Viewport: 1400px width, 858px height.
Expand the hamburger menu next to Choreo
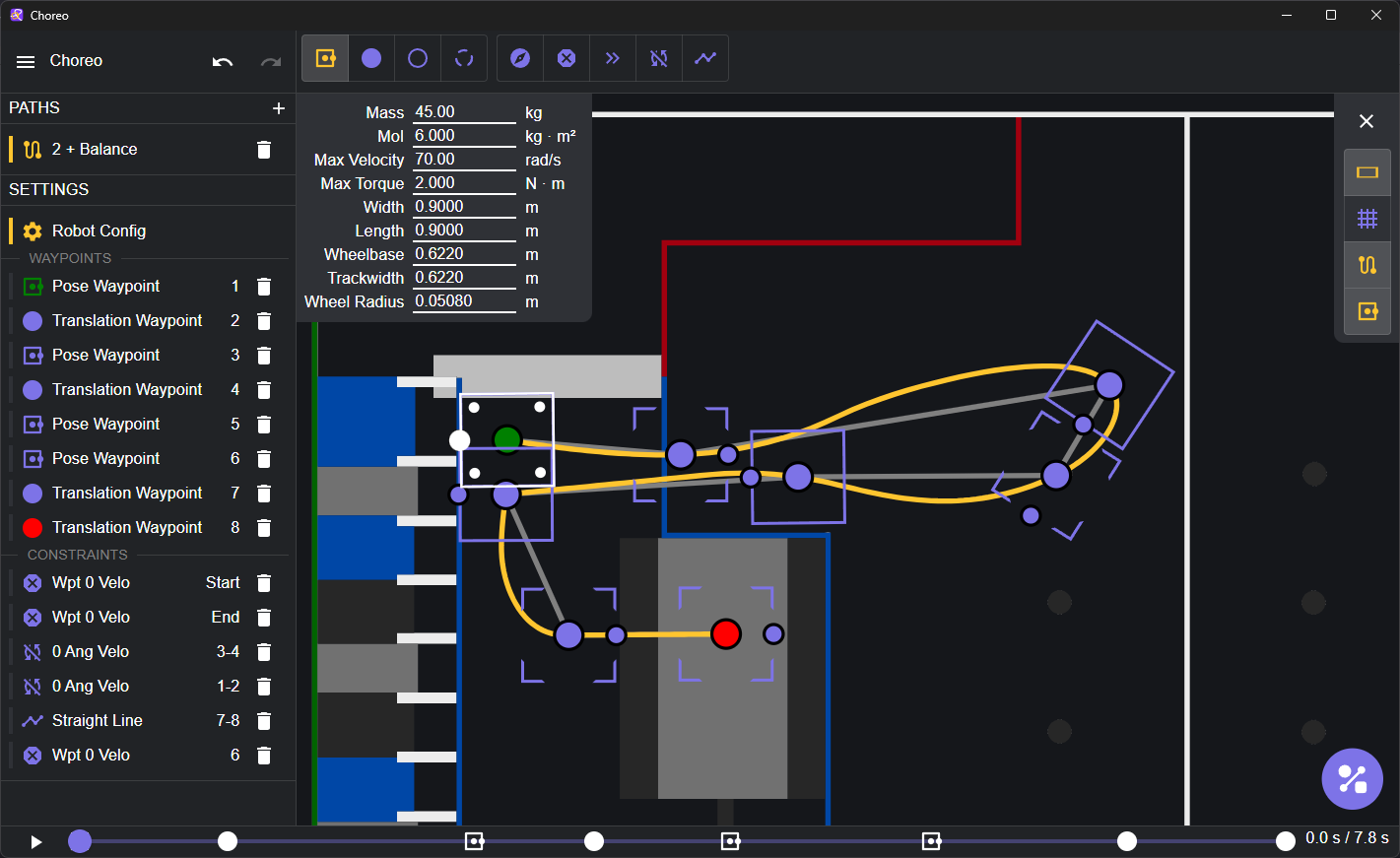coord(25,60)
